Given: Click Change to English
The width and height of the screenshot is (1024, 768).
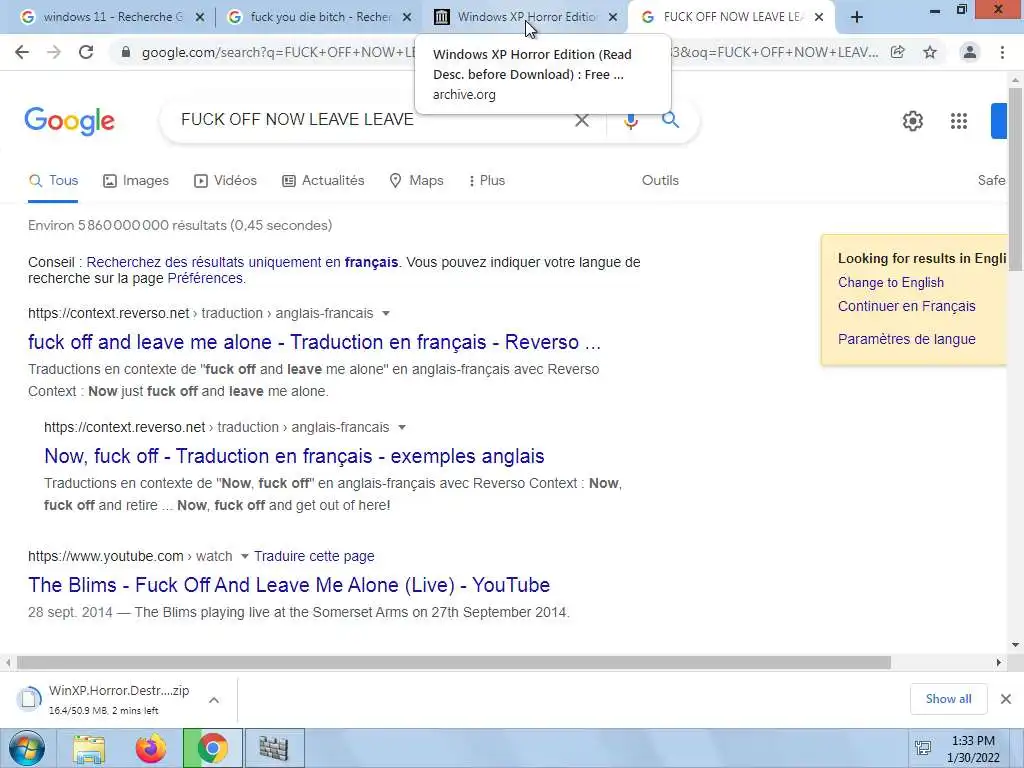Looking at the screenshot, I should coord(891,283).
